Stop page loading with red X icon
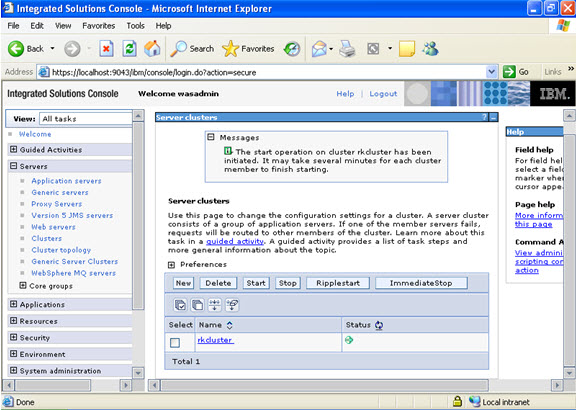576x410 pixels. 106,48
